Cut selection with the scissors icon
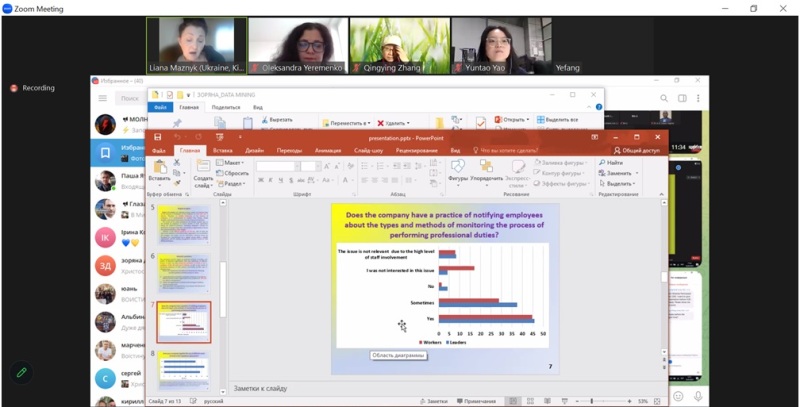The width and height of the screenshot is (800, 407). click(x=177, y=162)
